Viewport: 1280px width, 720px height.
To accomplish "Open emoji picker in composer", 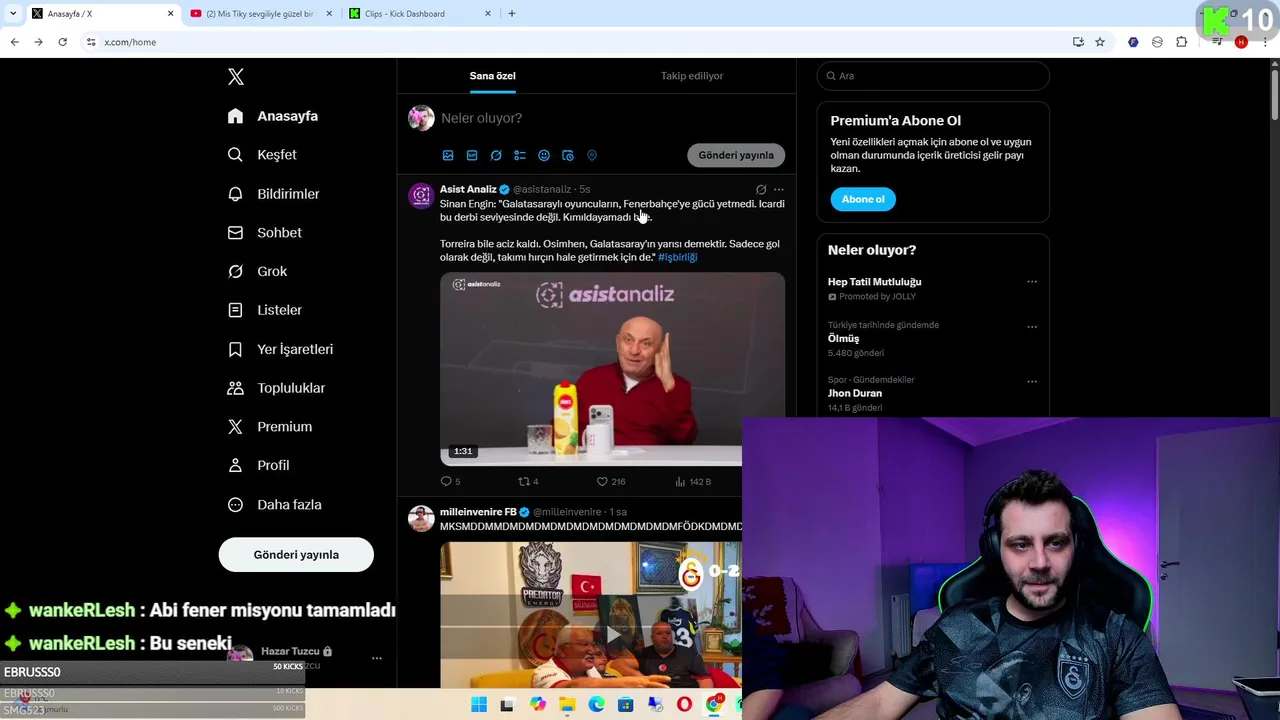I will point(544,156).
